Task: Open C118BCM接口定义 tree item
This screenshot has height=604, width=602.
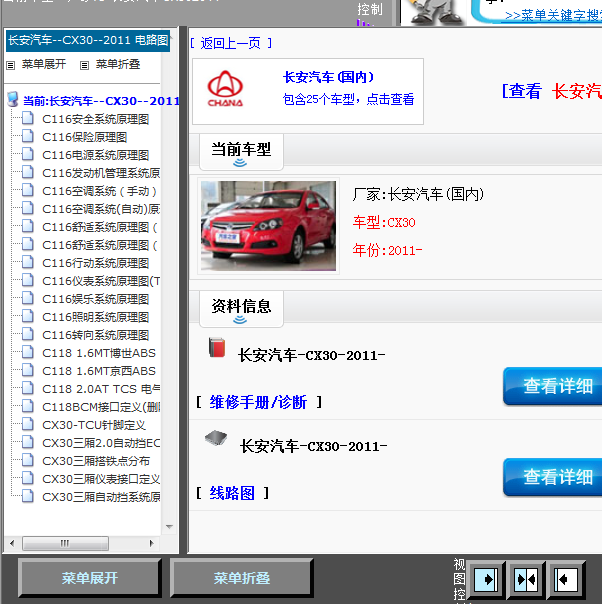Action: 101,407
